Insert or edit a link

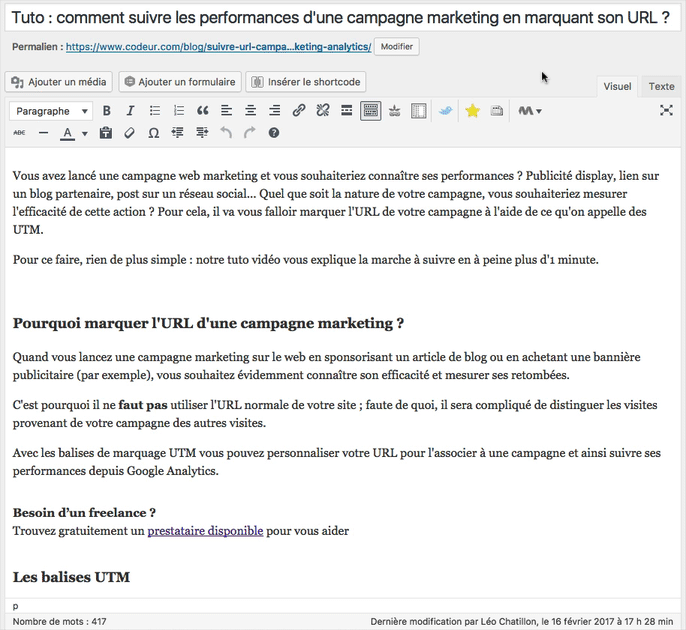coord(299,111)
